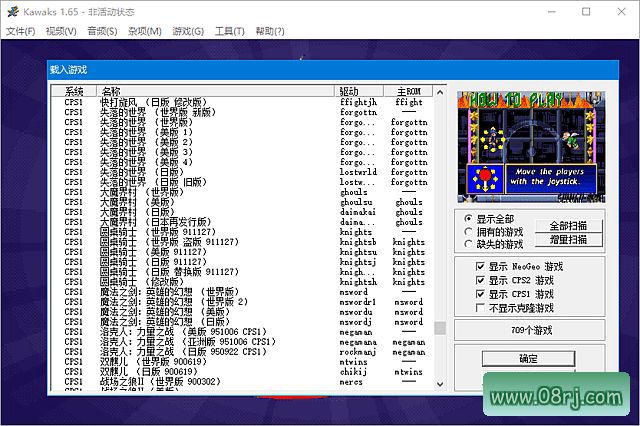640x426 pixels.
Task: Select game 大魔界村 (世界版)
Action: coord(242,192)
